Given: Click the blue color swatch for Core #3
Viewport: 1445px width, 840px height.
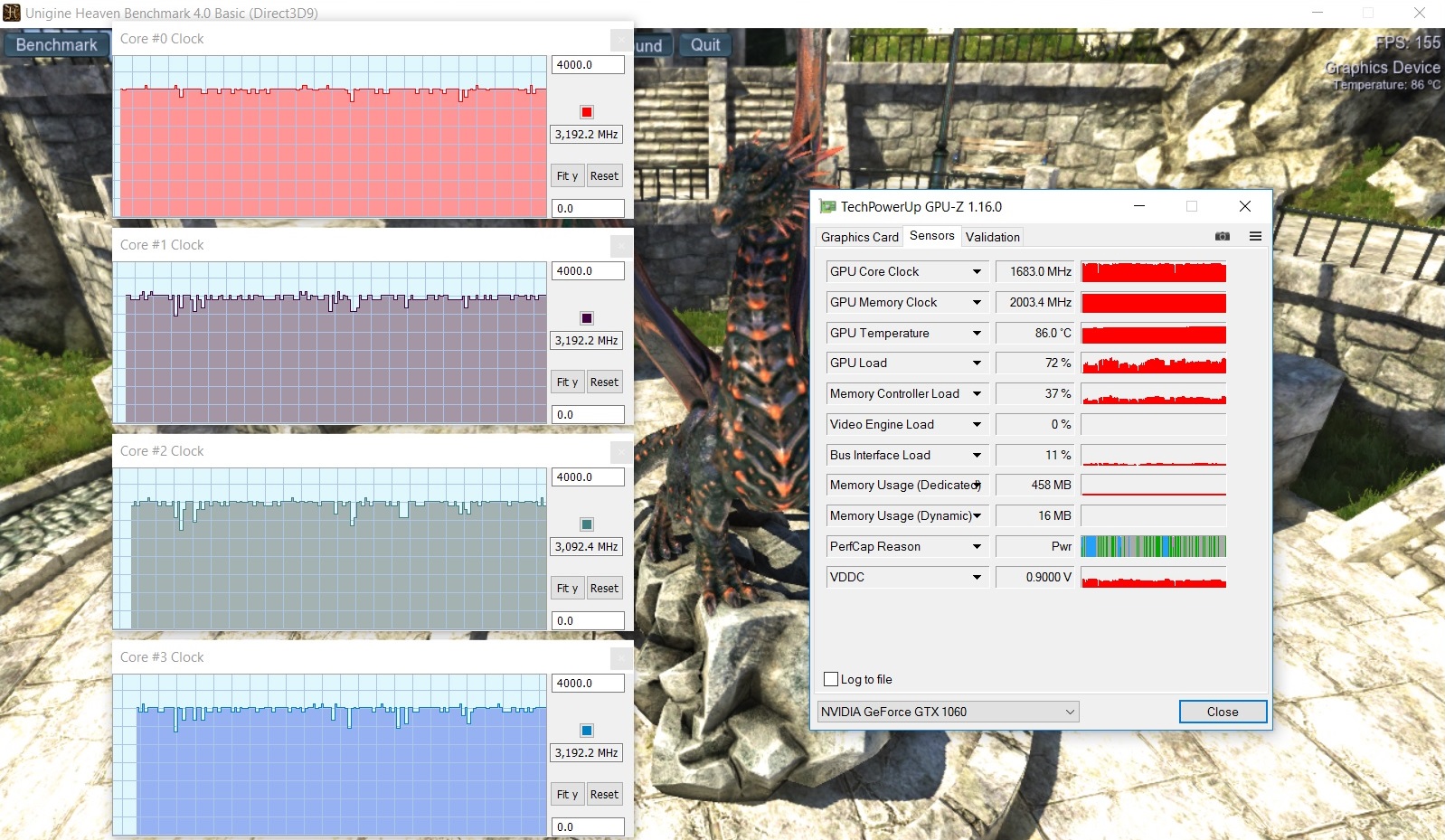Looking at the screenshot, I should tap(587, 731).
